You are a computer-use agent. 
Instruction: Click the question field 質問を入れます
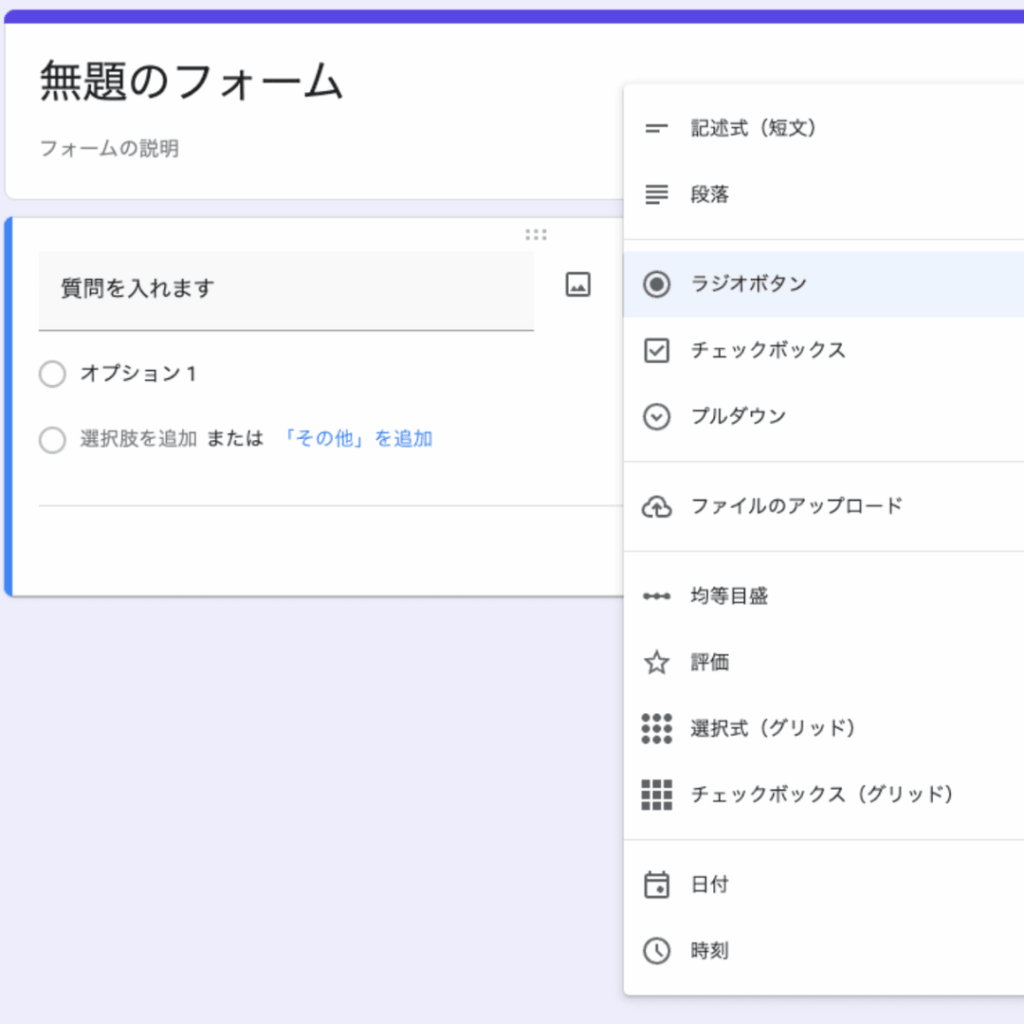286,291
